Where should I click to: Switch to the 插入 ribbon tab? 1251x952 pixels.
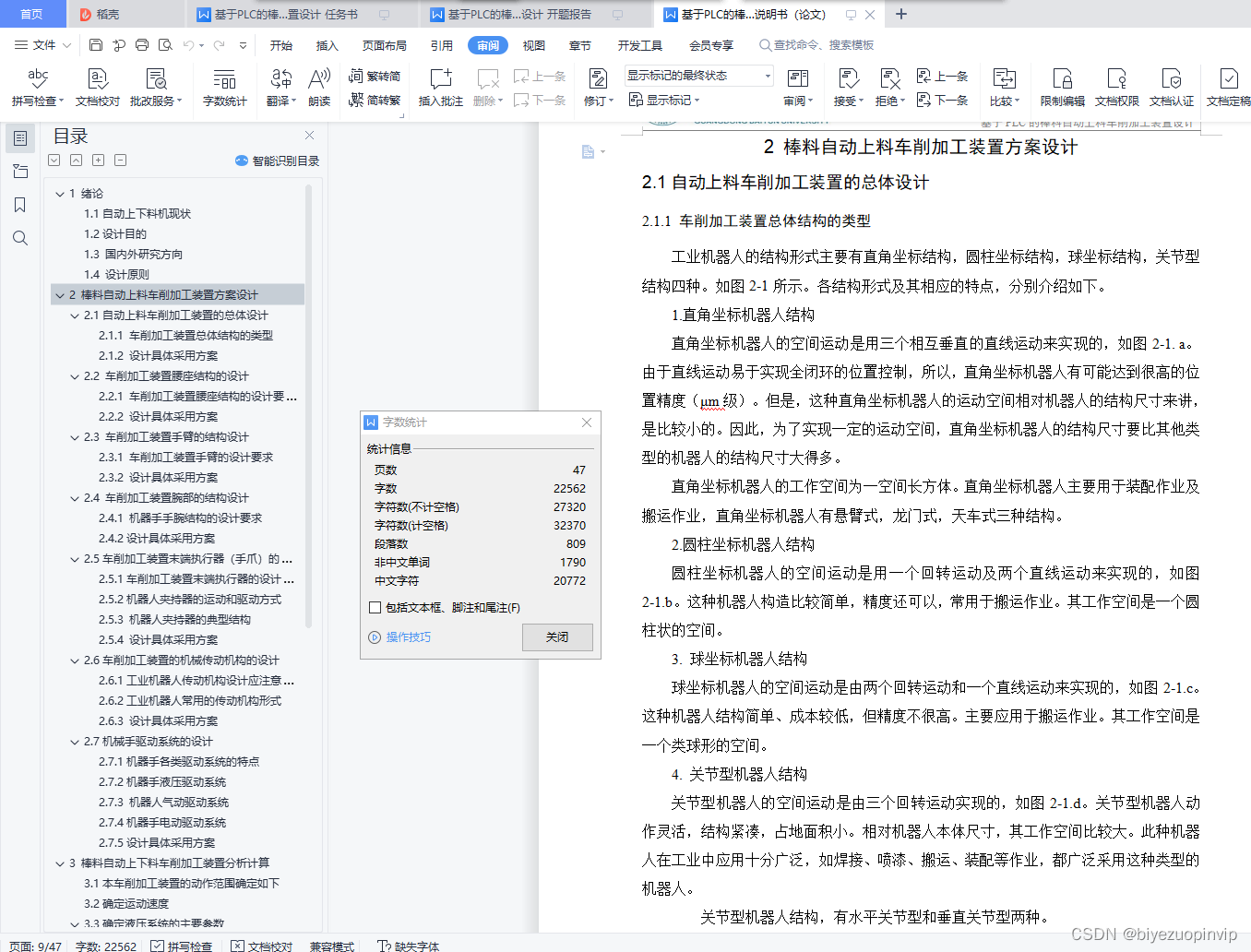click(328, 45)
